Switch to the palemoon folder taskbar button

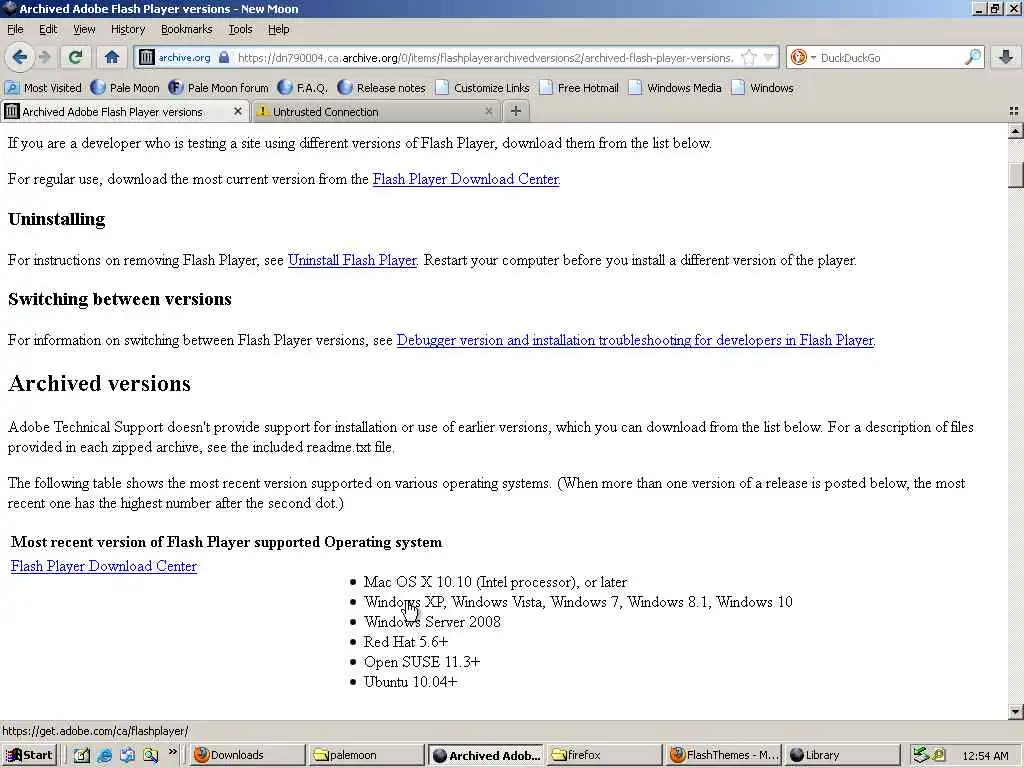[366, 755]
